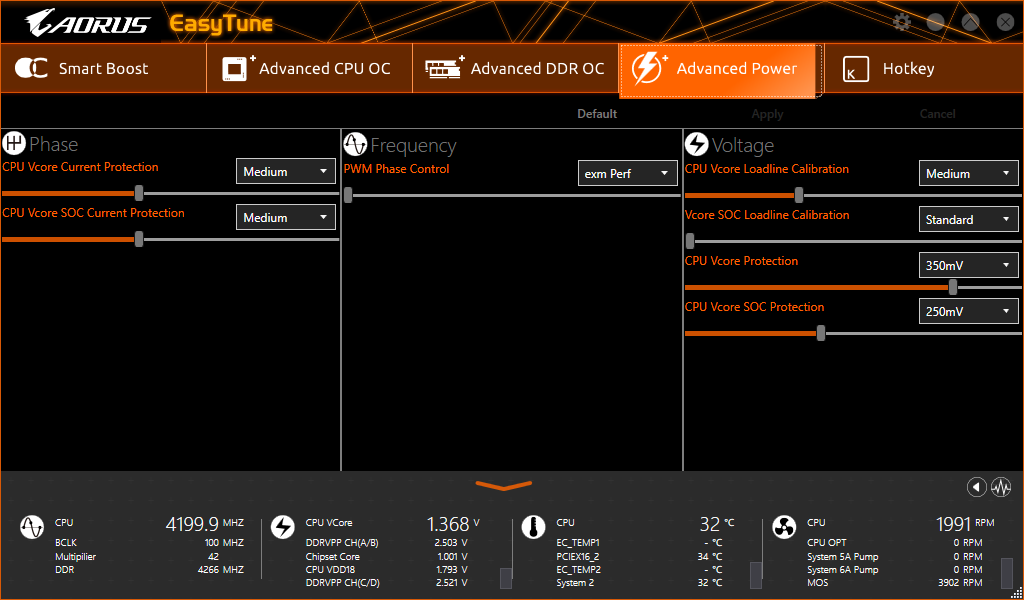The image size is (1024, 600).
Task: Click Vcore SOC Loadline Calibration slider handle
Action: [690, 241]
